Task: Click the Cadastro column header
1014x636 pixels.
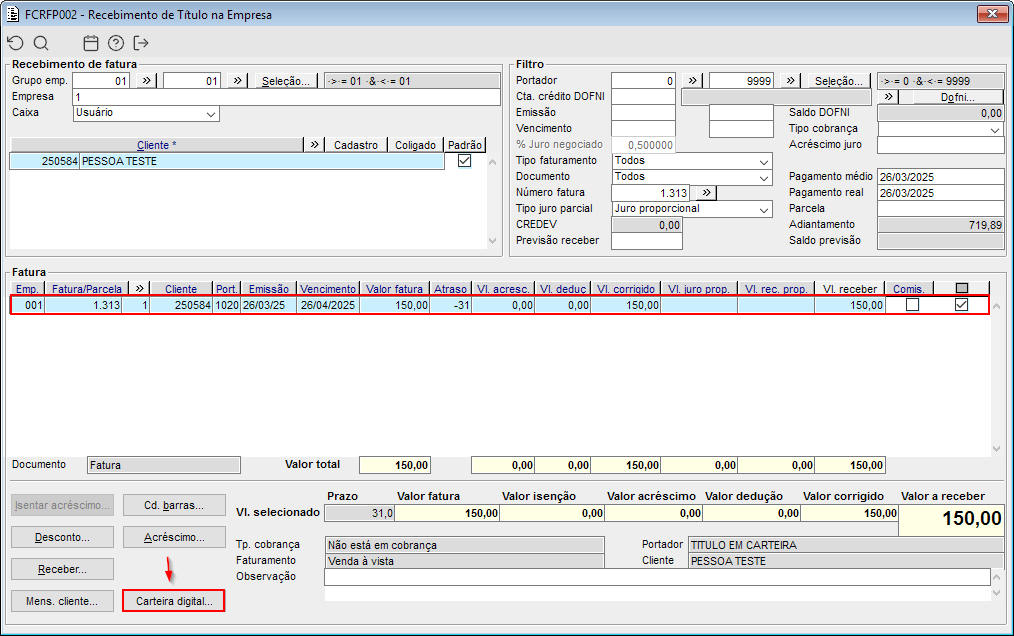Action: 356,145
